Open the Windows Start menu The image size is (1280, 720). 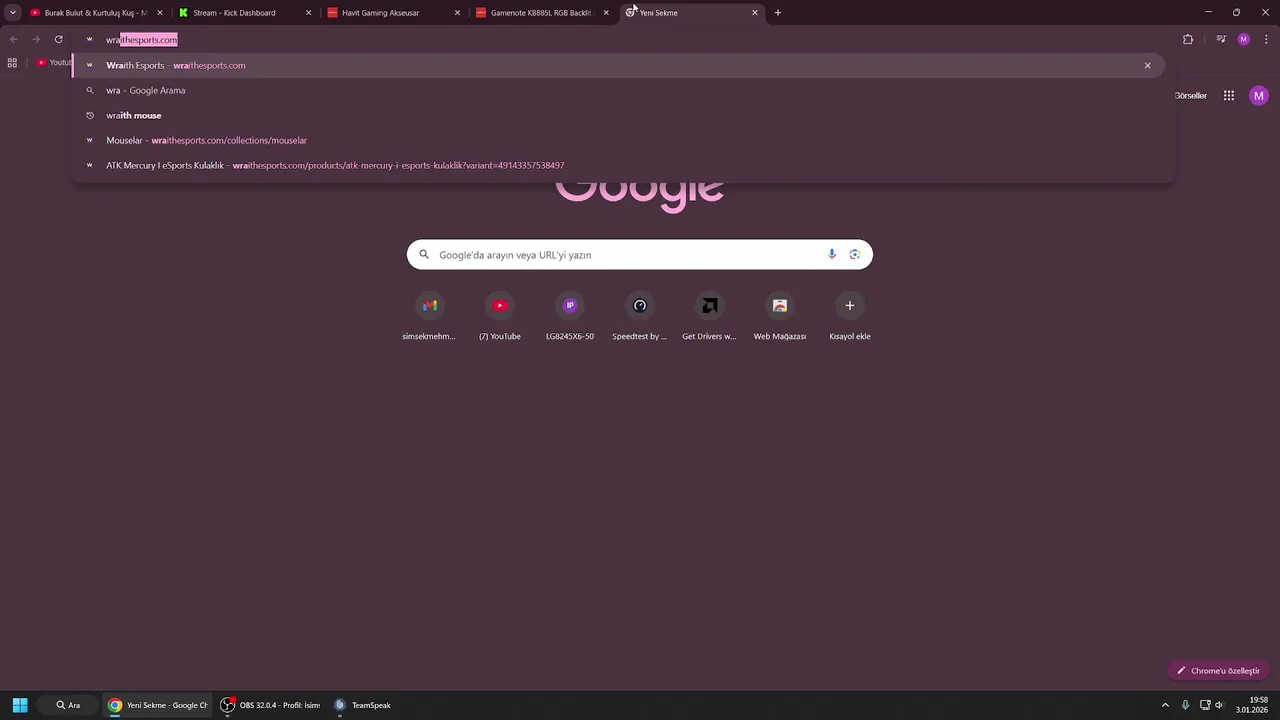pos(20,705)
